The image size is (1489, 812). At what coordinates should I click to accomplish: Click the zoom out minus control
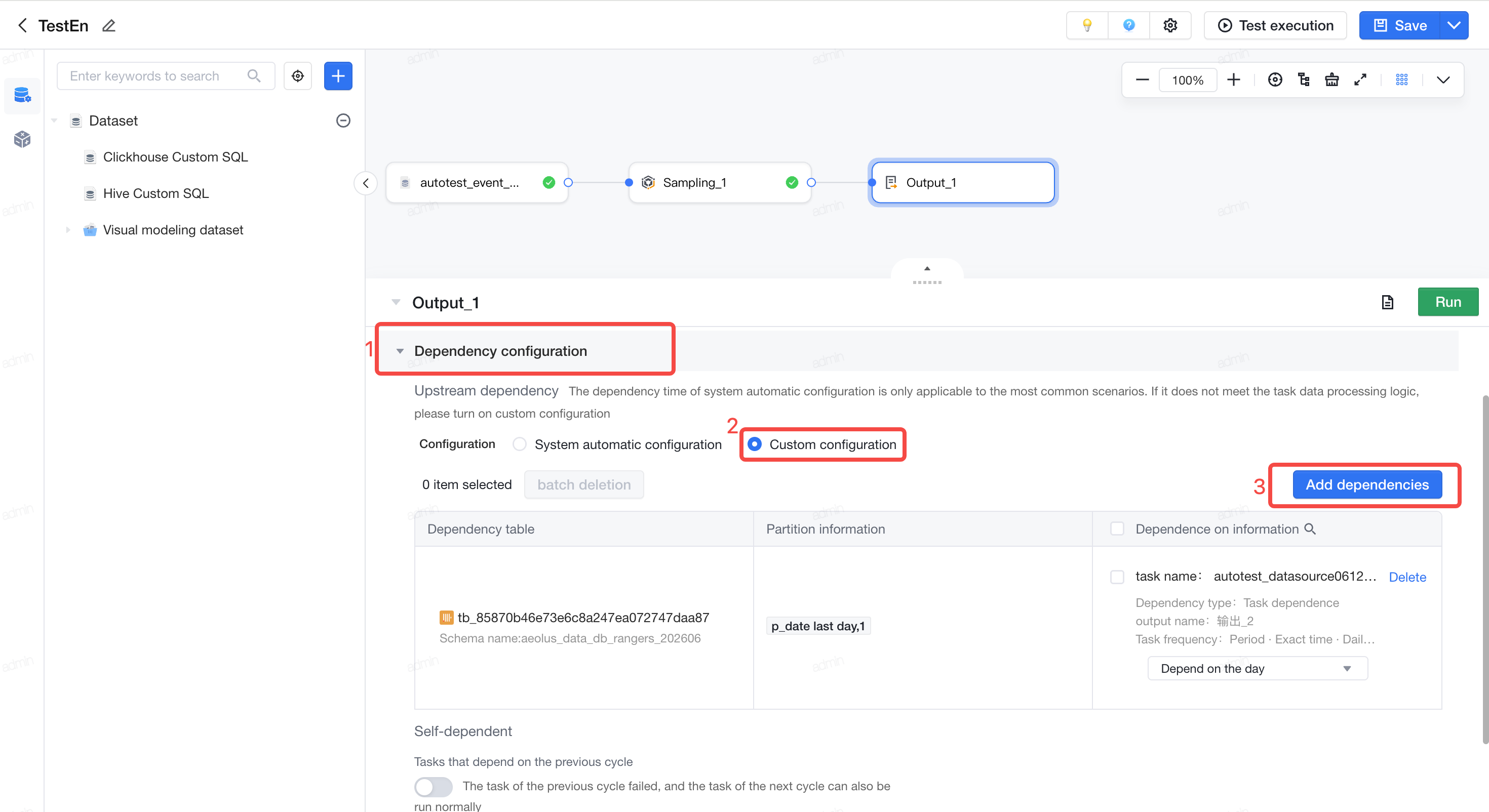[x=1142, y=80]
